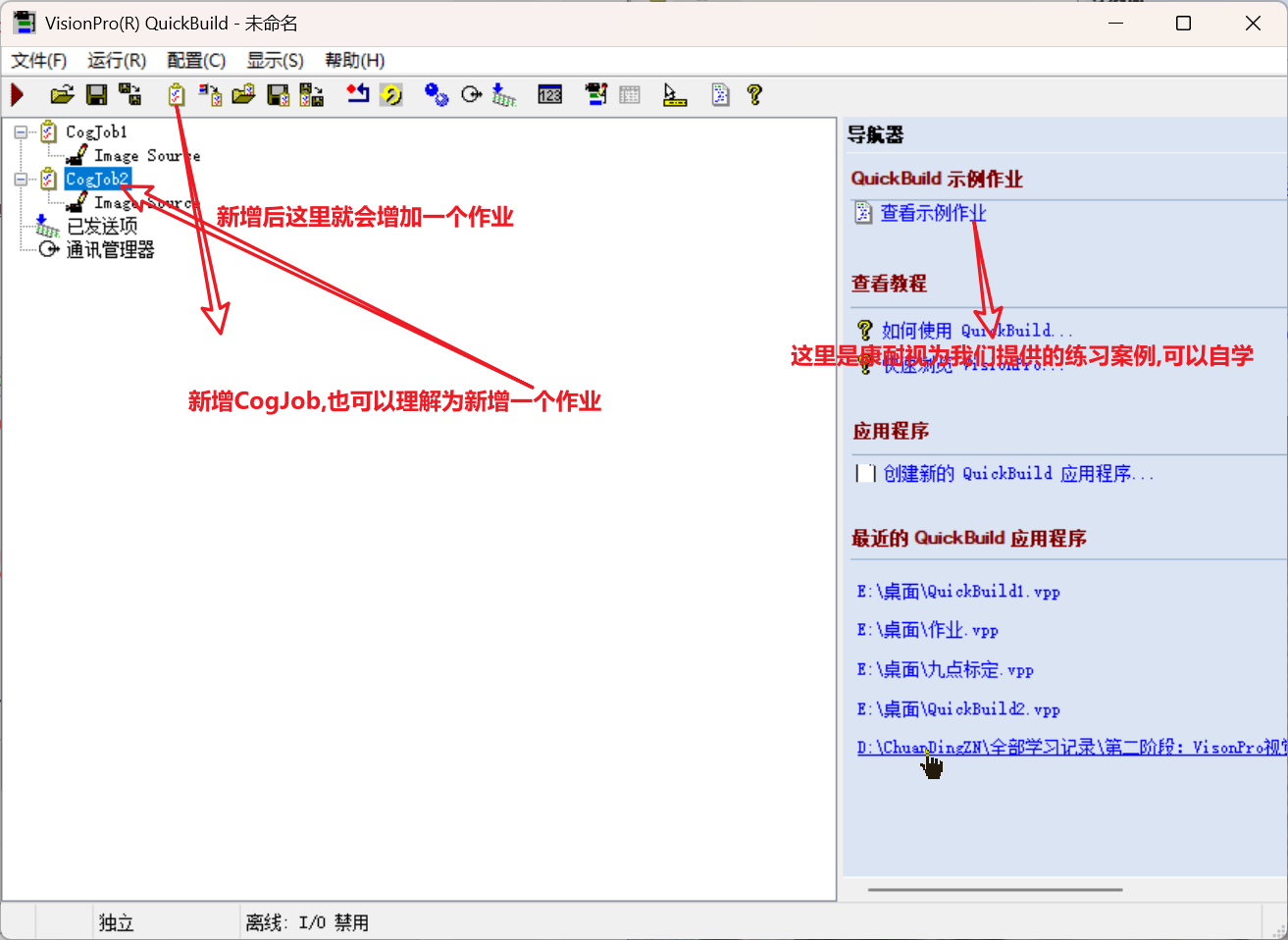The height and width of the screenshot is (940, 1288).
Task: Click the 离线: I/O 禁用 status text
Action: point(307,922)
